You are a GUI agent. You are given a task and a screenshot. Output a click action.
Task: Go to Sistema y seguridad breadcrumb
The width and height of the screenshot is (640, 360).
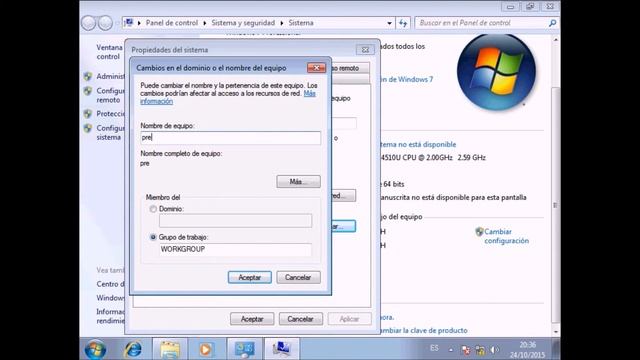tap(243, 23)
